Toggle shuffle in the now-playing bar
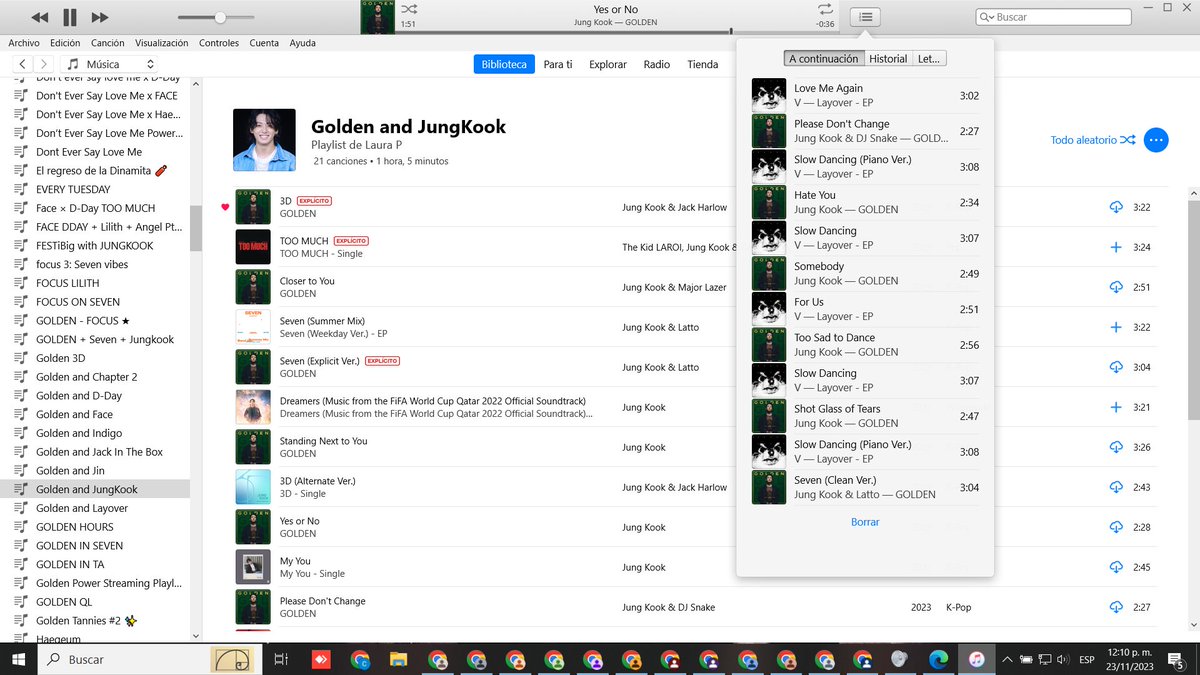1200x675 pixels. pos(409,9)
